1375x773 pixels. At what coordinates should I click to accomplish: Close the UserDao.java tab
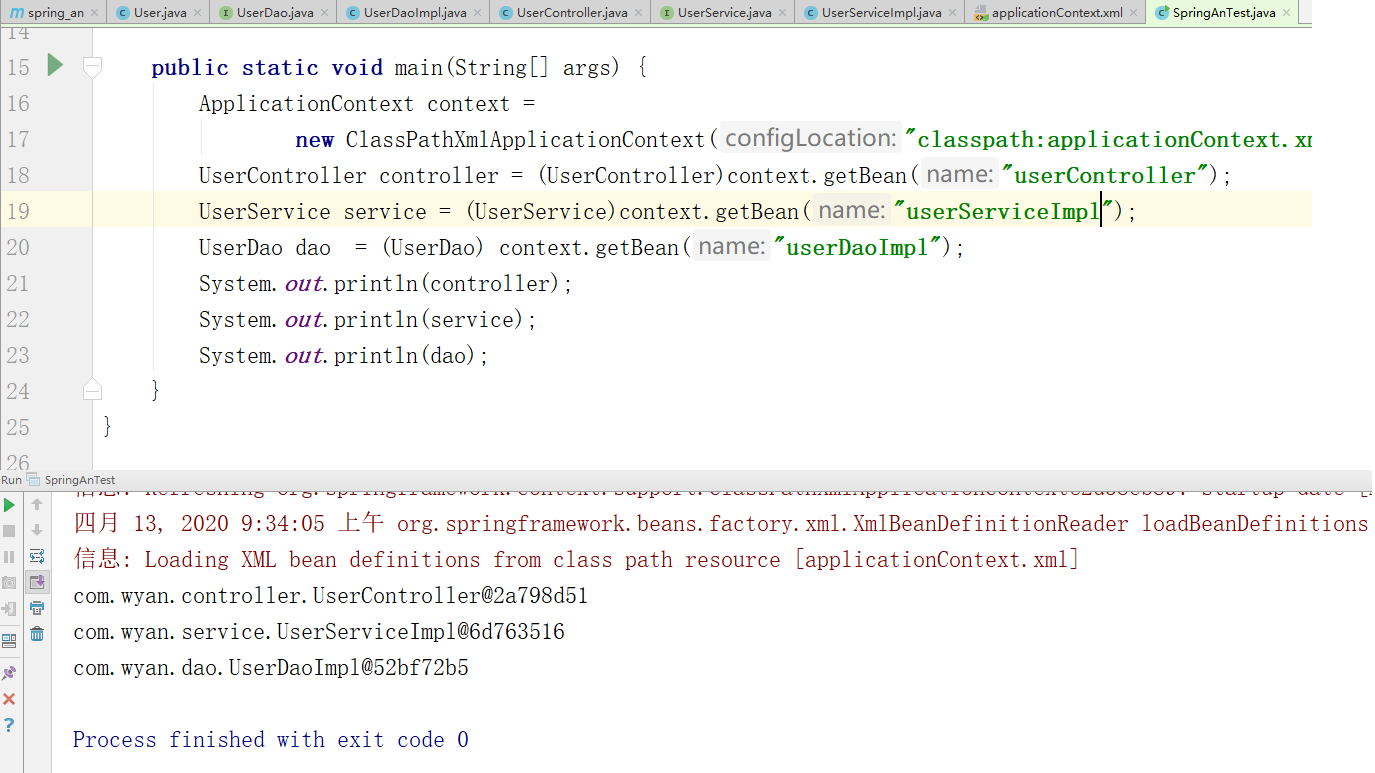(325, 13)
